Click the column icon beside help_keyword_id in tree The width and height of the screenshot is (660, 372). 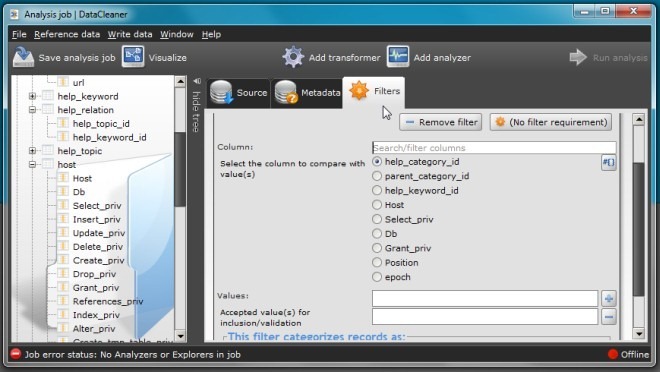click(x=63, y=136)
